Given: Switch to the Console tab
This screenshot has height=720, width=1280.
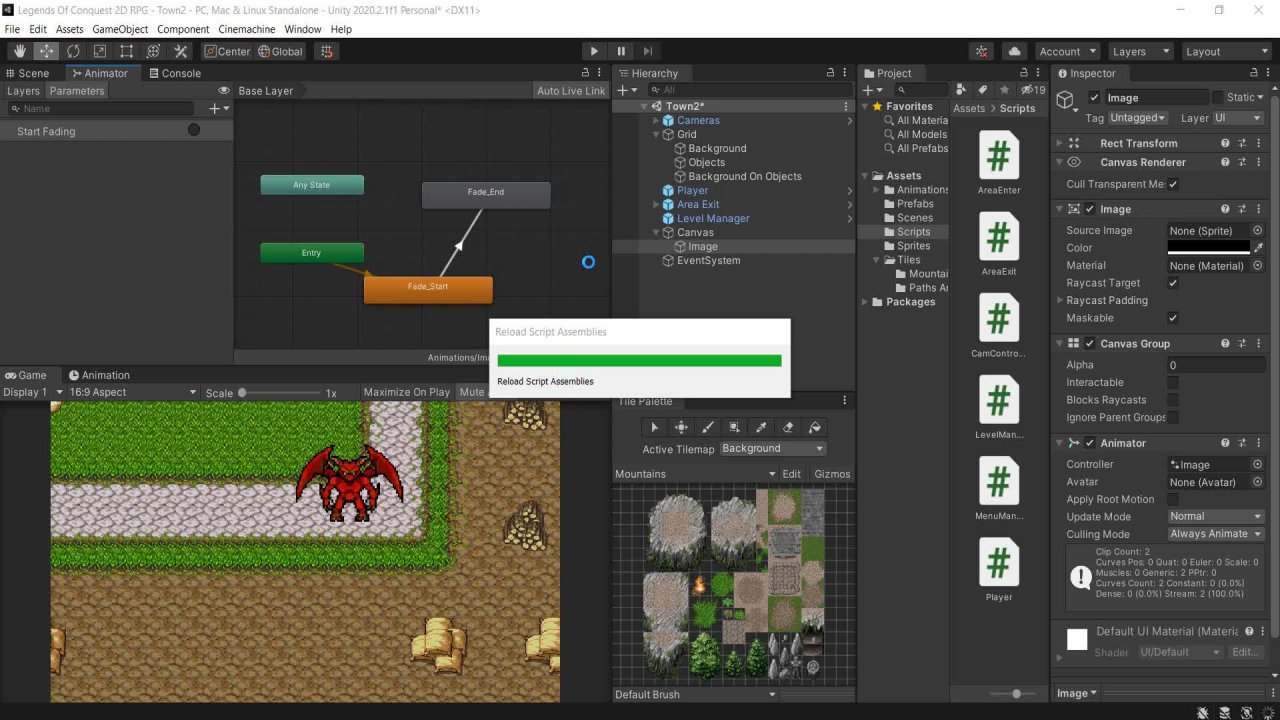Looking at the screenshot, I should coord(175,73).
